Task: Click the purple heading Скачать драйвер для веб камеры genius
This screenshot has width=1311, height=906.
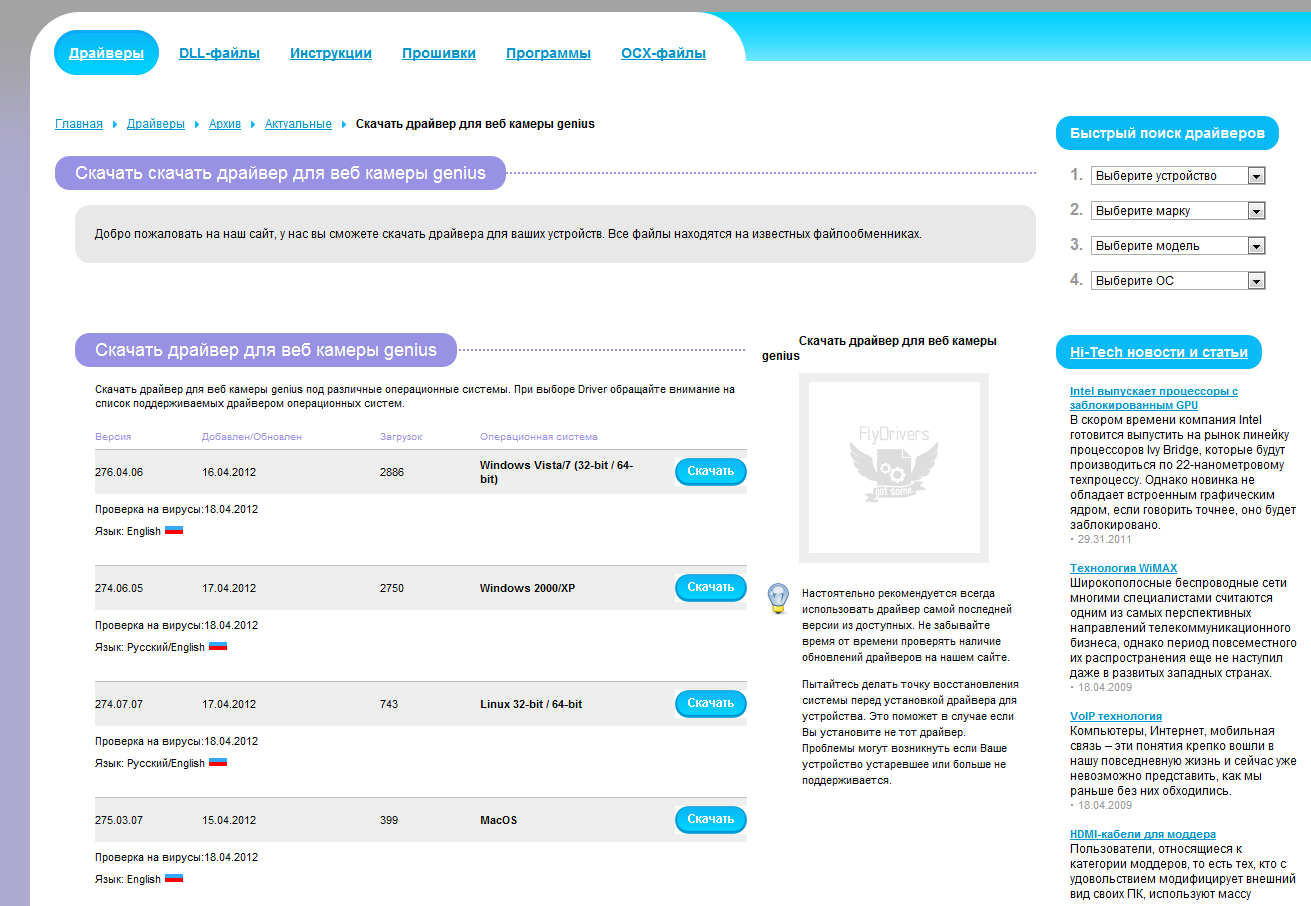Action: click(266, 350)
